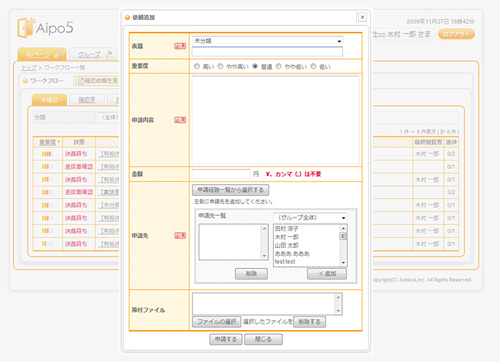
Task: Select the 高い importance radio button
Action: pos(197,66)
